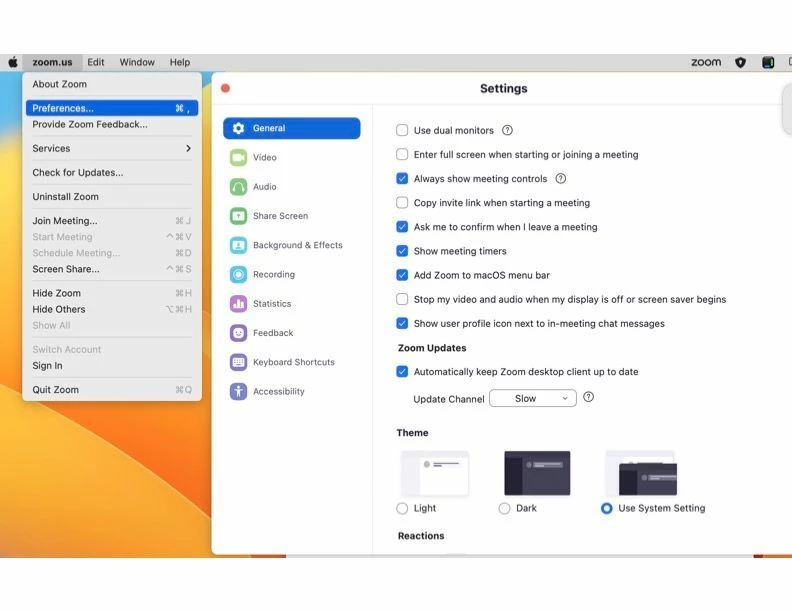The width and height of the screenshot is (792, 612).
Task: Uncheck Show meeting timers
Action: click(402, 251)
